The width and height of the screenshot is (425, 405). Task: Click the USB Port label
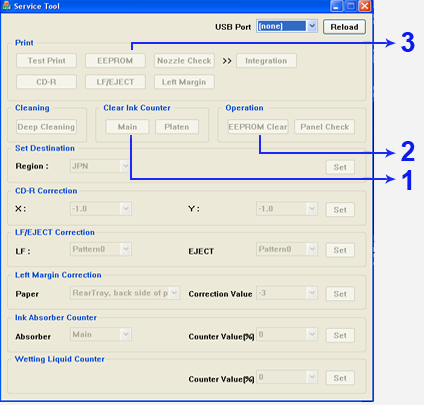(233, 27)
